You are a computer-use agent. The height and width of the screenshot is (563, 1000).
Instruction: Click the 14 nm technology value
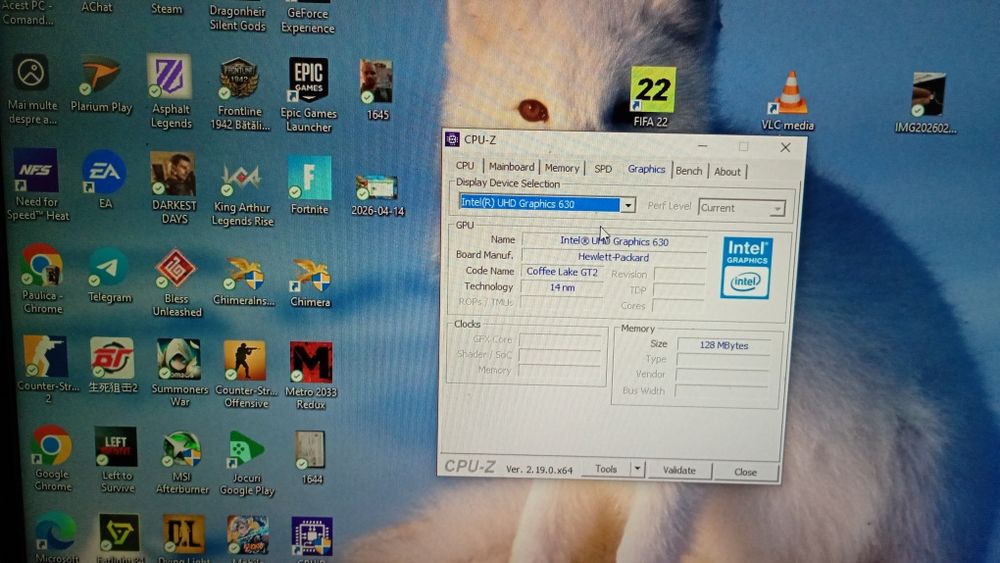coord(562,288)
